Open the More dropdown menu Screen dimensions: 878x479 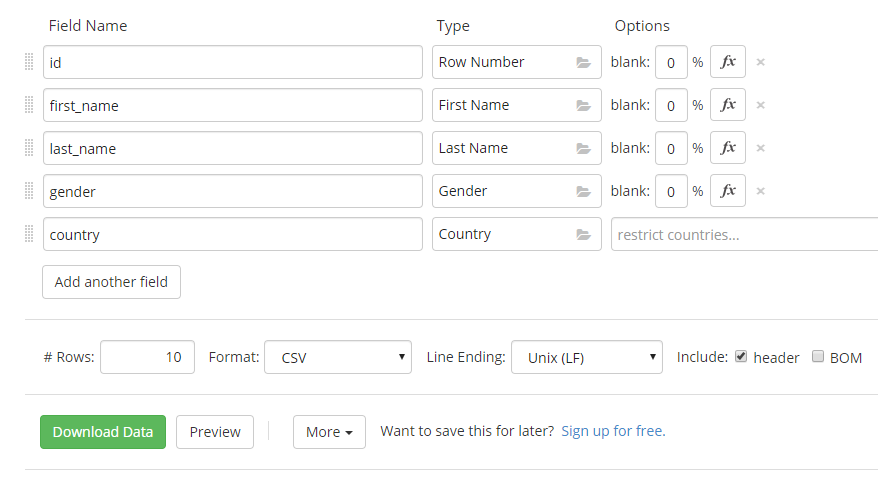(x=329, y=432)
